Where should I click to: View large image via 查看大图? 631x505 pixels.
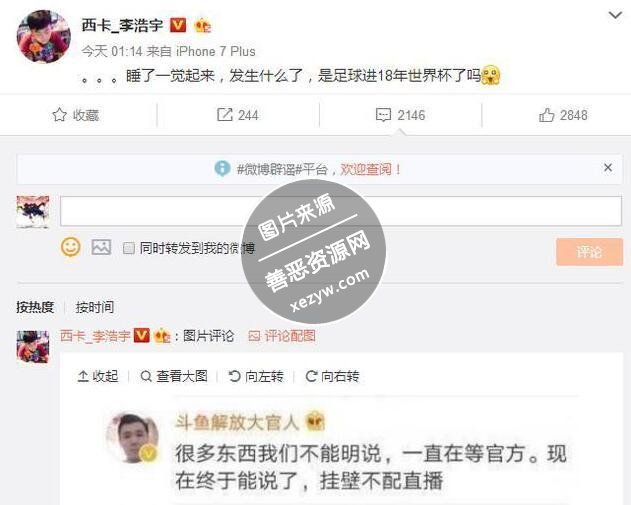click(x=174, y=376)
